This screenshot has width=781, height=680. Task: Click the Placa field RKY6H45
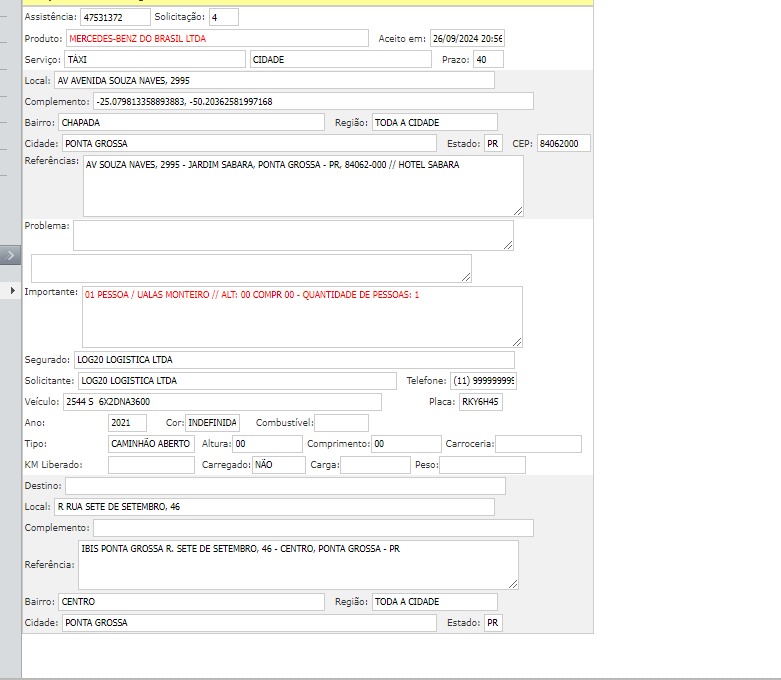tap(481, 402)
